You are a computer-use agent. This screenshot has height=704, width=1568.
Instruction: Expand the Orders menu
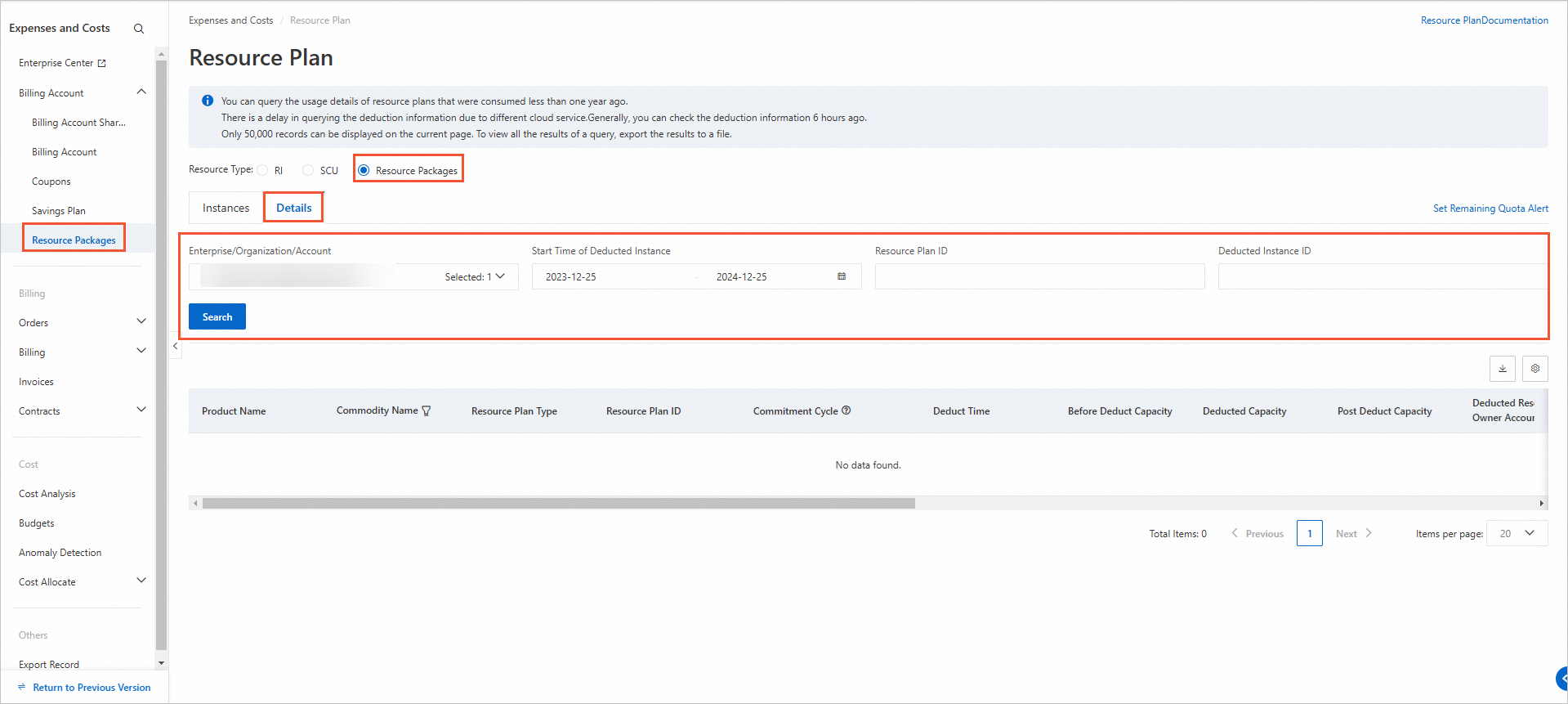[141, 321]
